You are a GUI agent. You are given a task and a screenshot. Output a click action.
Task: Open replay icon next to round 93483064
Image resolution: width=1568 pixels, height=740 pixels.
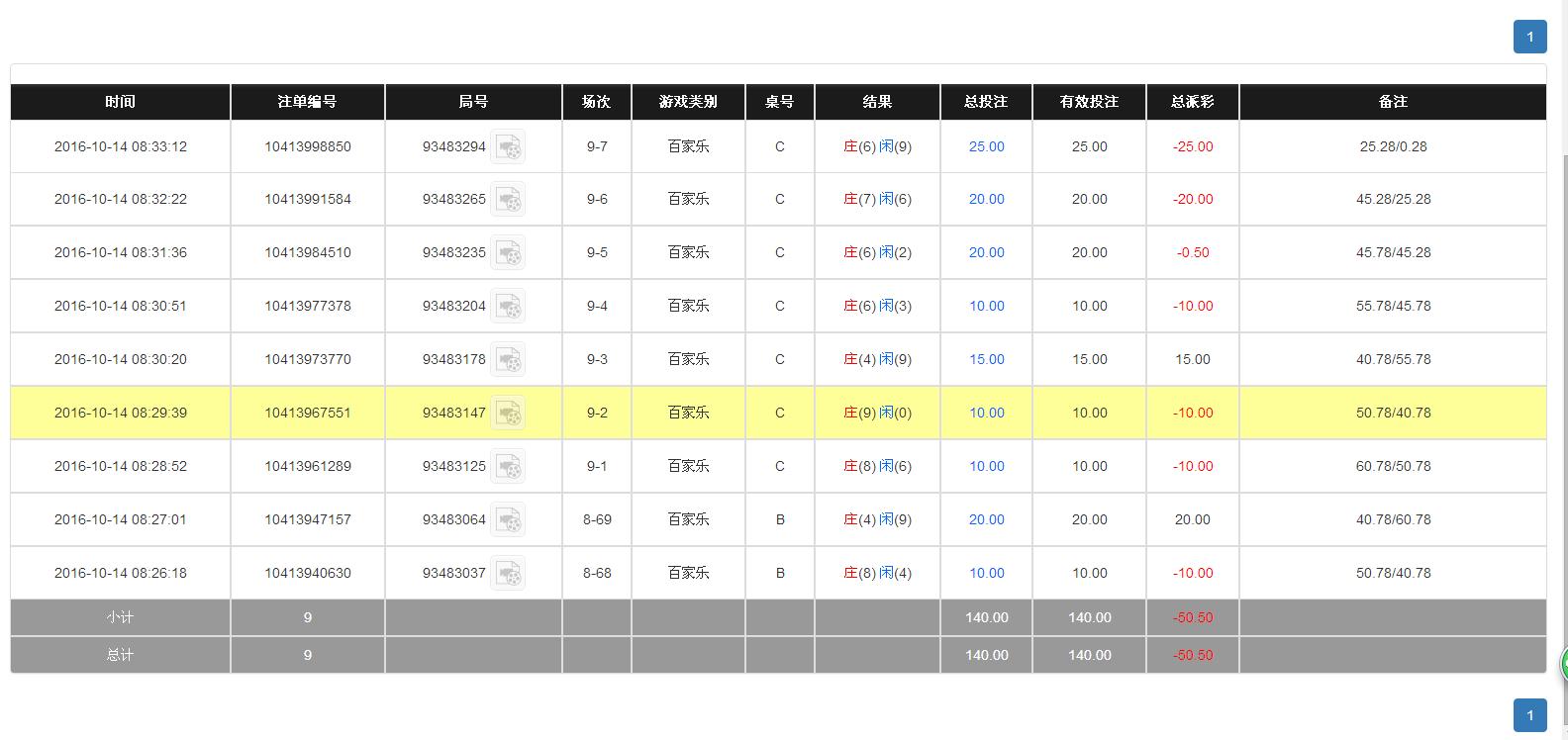tap(508, 520)
